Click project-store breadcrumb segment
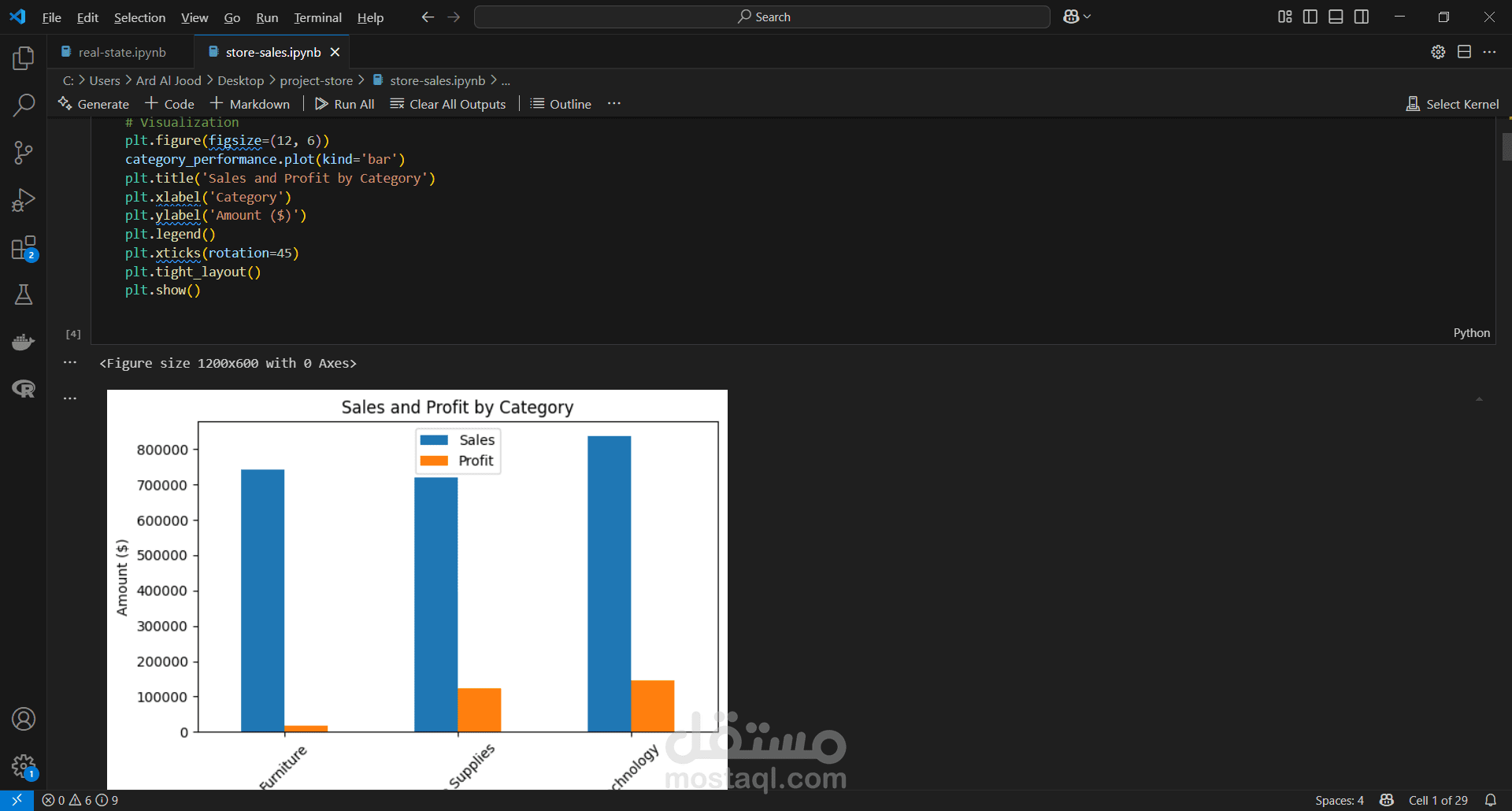The width and height of the screenshot is (1512, 811). pyautogui.click(x=316, y=80)
